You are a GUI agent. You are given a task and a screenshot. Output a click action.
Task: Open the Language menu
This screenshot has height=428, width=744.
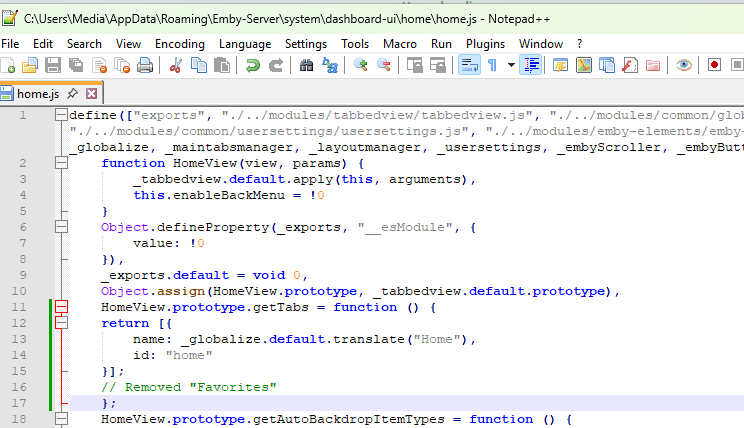coord(245,44)
